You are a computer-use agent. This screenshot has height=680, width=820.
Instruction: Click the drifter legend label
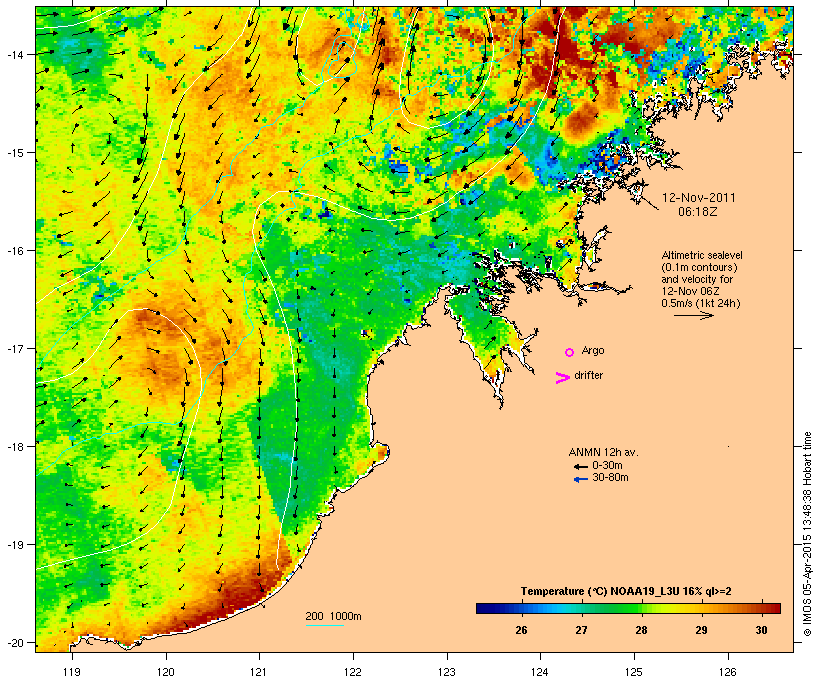tap(588, 375)
